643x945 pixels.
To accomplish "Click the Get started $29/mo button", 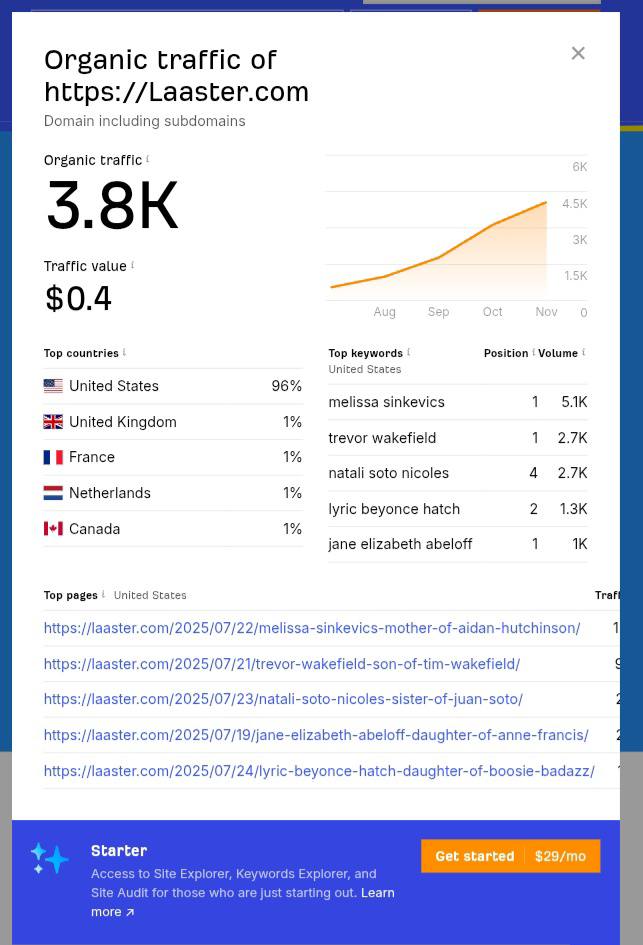I will (x=510, y=856).
